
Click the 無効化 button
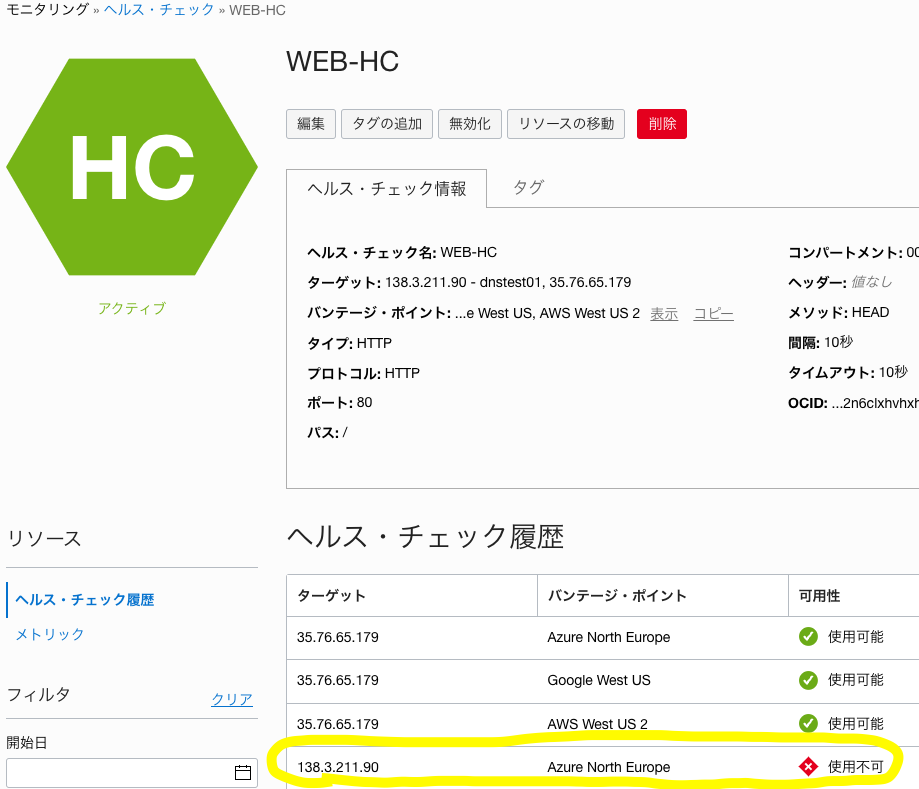469,124
